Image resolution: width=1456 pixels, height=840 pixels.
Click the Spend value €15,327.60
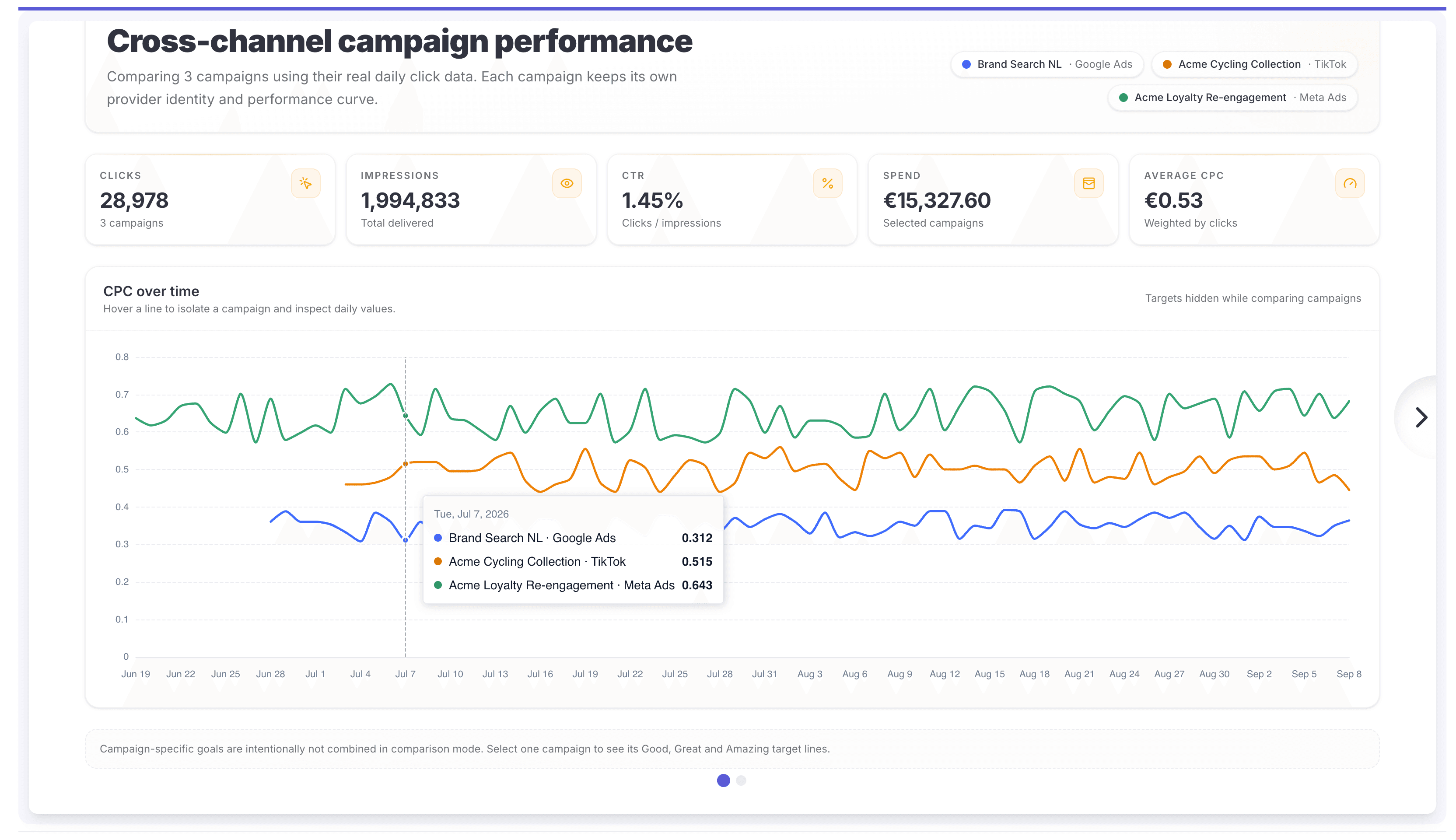pyautogui.click(x=937, y=200)
